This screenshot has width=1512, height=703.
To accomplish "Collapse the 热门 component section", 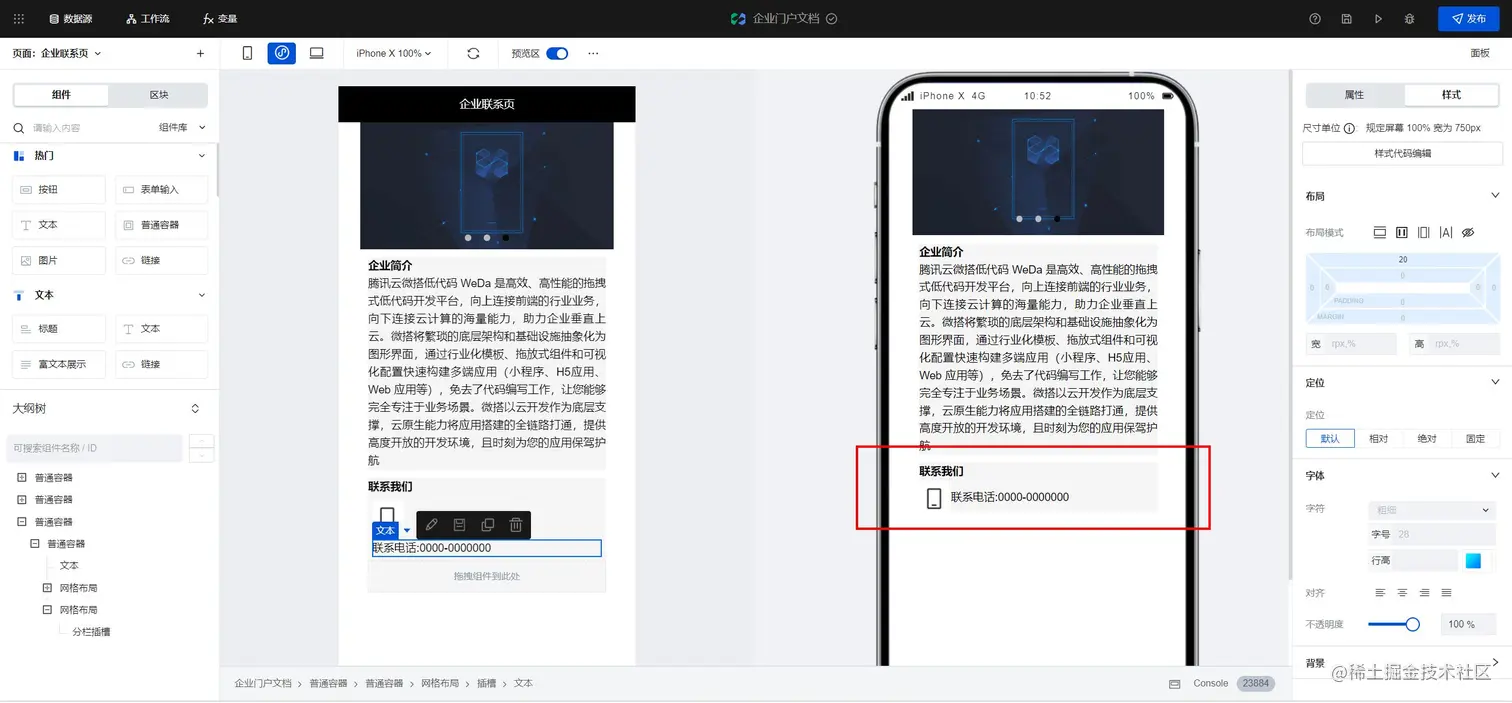I will (202, 156).
